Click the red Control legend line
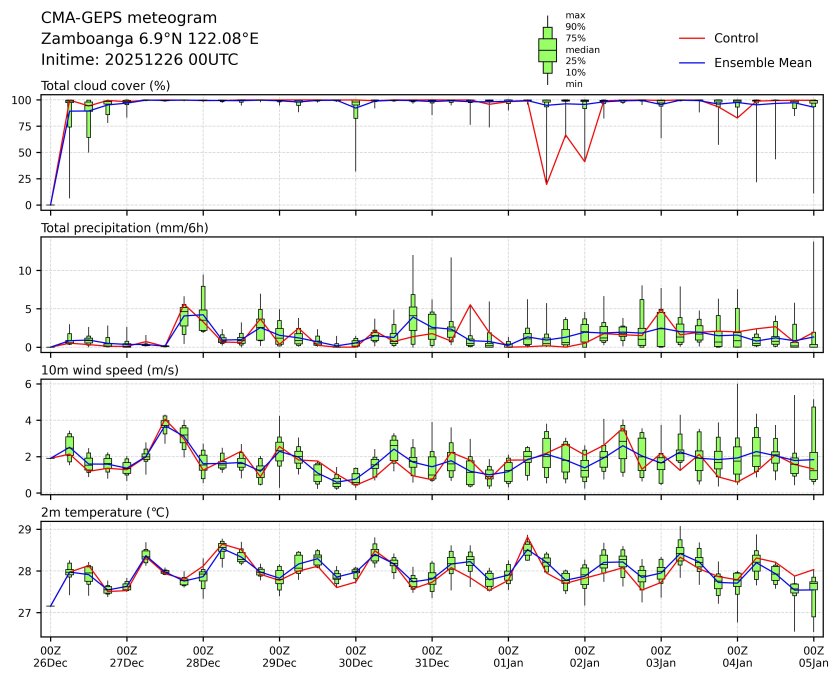The width and height of the screenshot is (840, 680). click(693, 38)
